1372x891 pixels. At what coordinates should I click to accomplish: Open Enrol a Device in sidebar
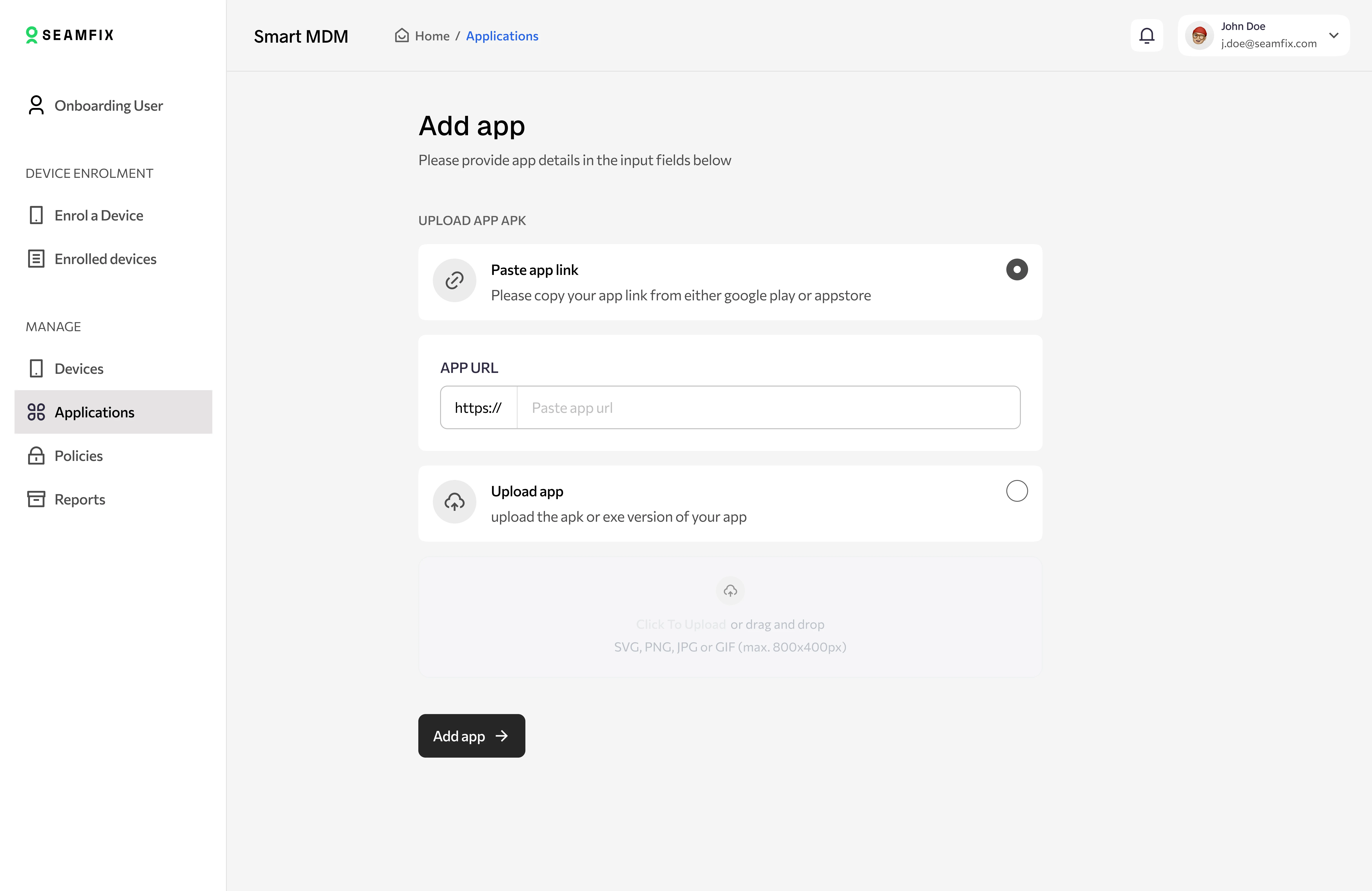[99, 215]
